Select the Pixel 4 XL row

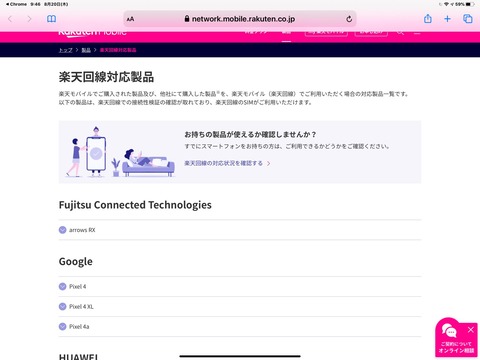click(x=240, y=307)
